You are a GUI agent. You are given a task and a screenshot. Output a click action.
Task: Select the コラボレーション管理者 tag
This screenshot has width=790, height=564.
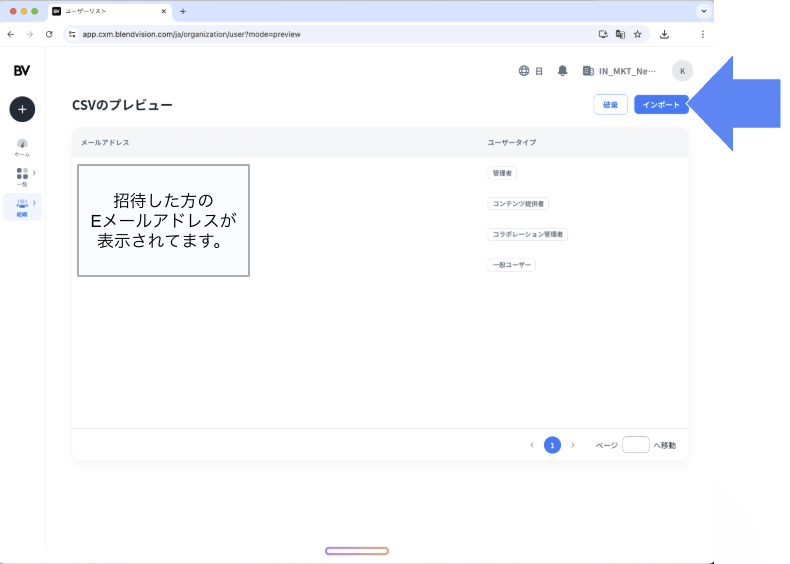click(x=528, y=234)
